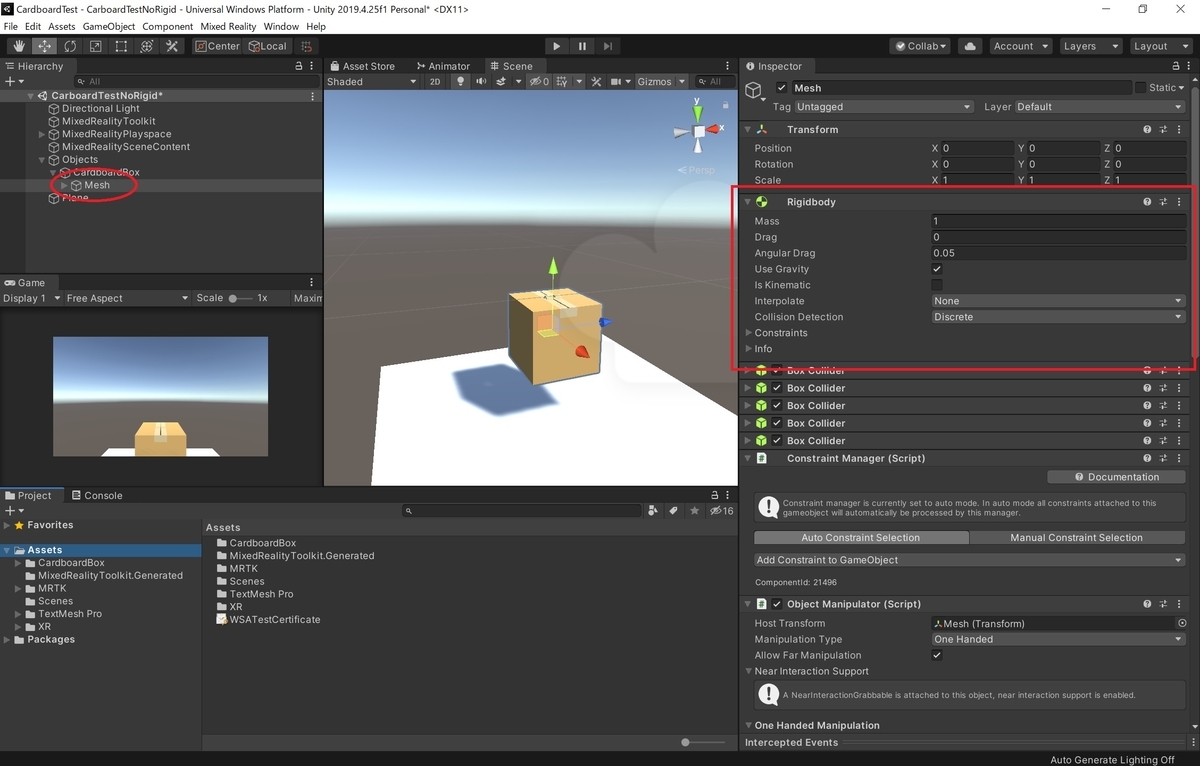Open Tag dropdown showing Untagged
The image size is (1200, 766).
click(884, 107)
